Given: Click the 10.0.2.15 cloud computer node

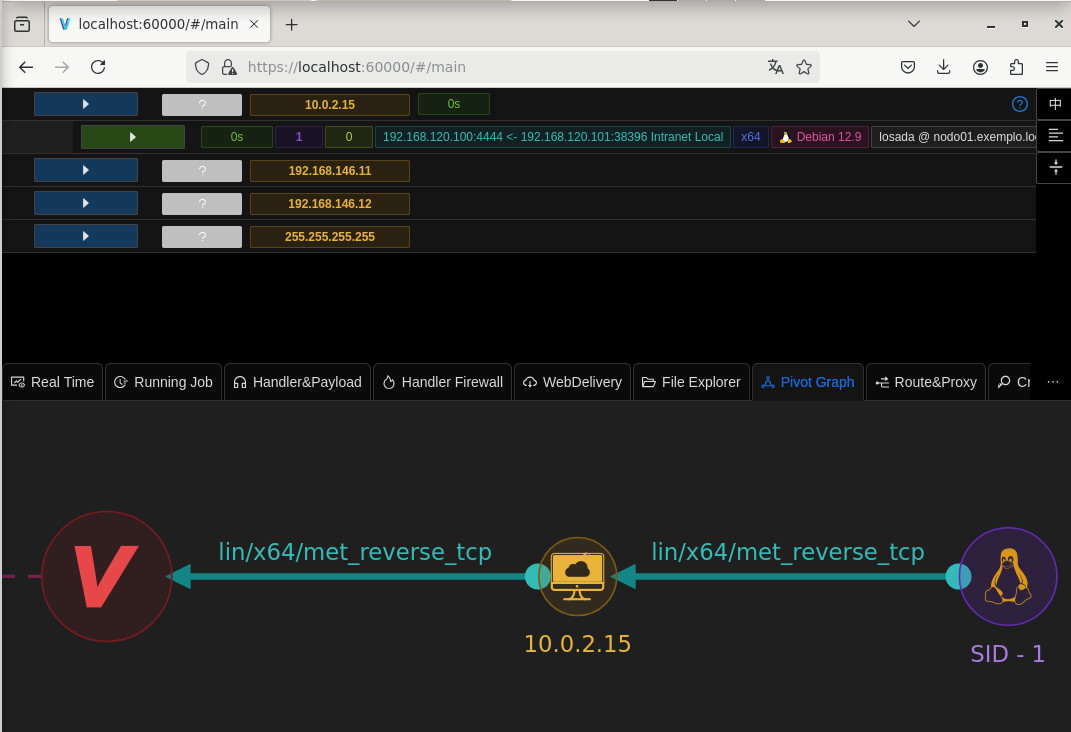Looking at the screenshot, I should coord(578,576).
